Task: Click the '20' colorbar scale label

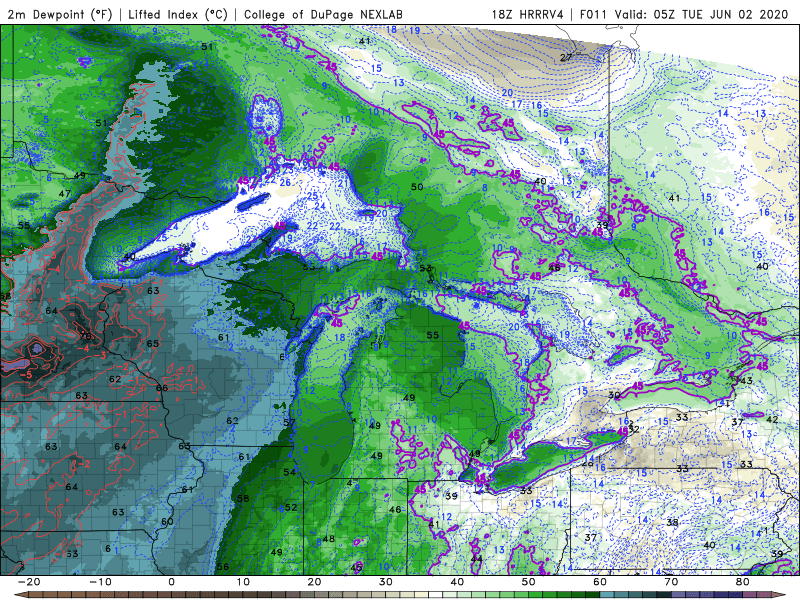Action: pos(314,582)
